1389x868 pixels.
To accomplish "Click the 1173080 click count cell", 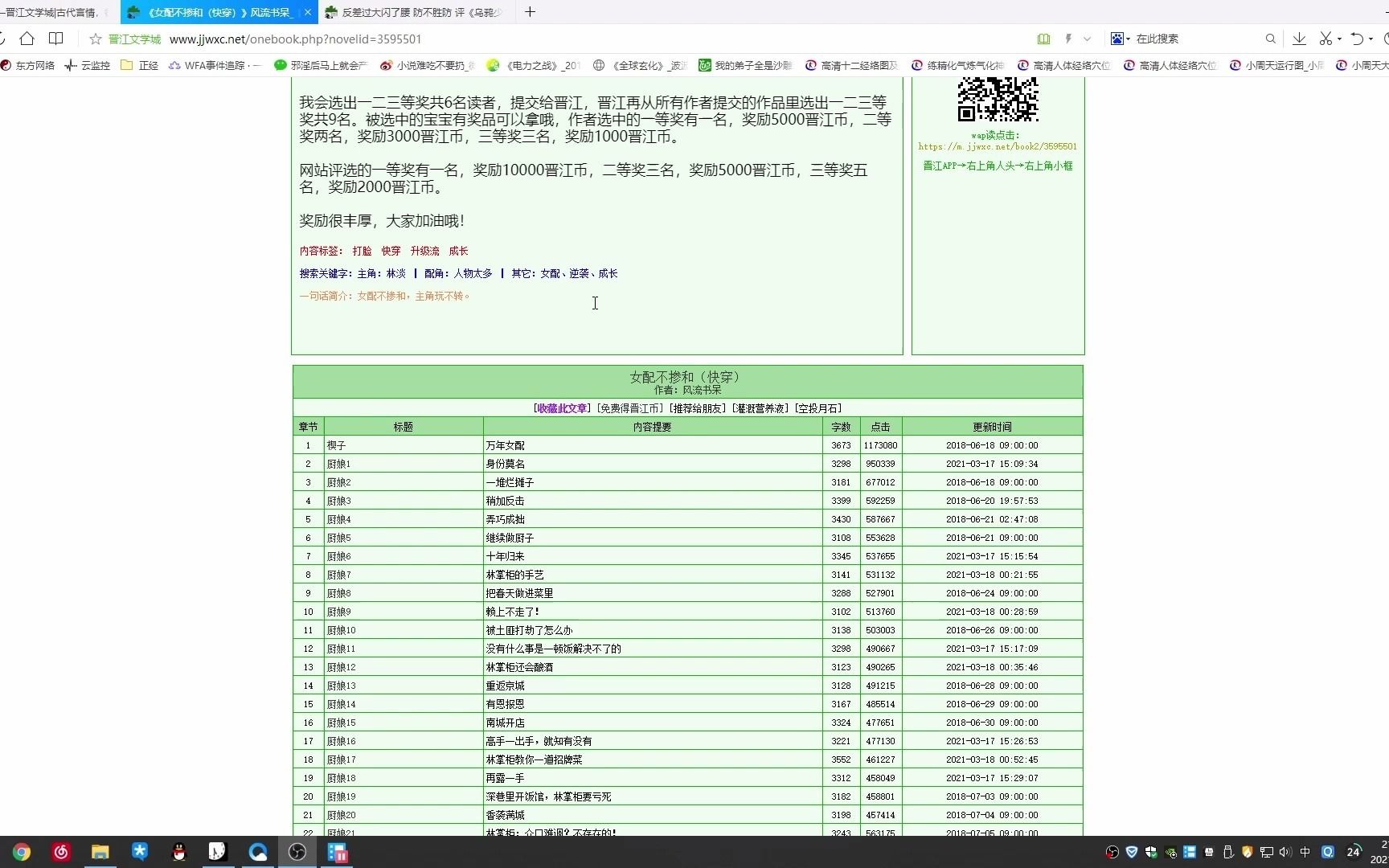I will [881, 445].
